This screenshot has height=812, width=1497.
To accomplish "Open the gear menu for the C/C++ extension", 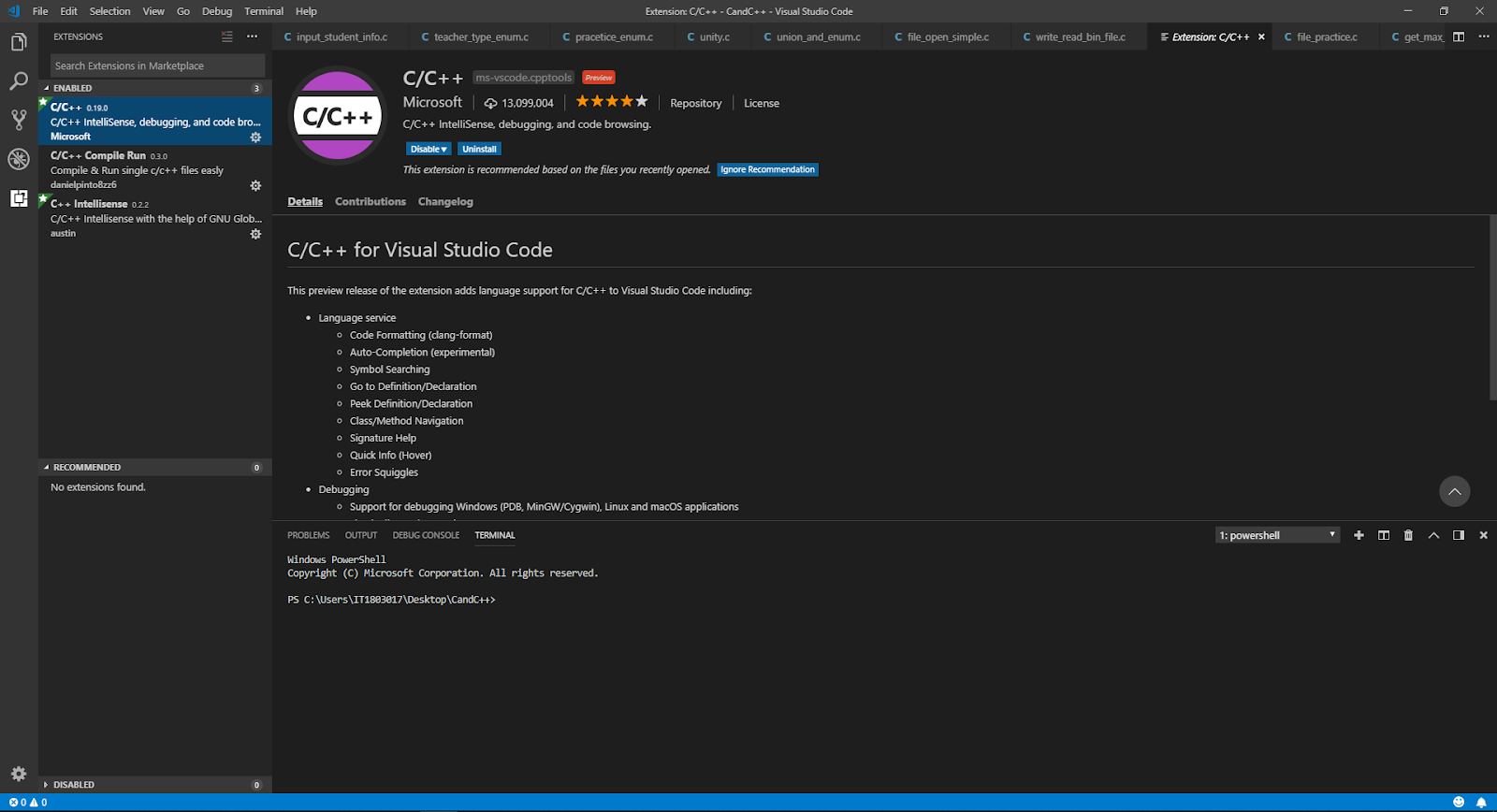I will (x=255, y=138).
